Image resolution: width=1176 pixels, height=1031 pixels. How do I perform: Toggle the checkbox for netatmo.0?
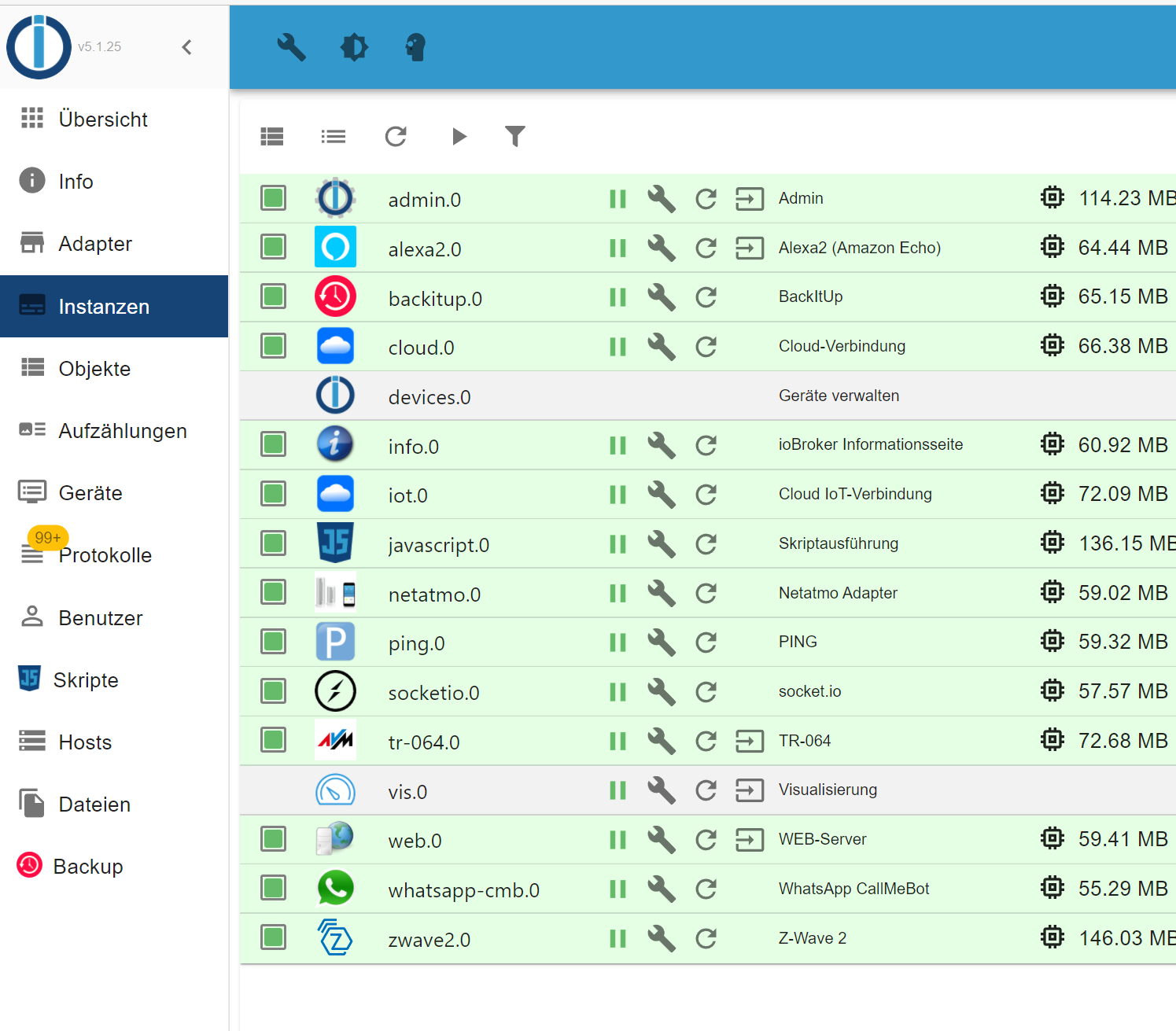[x=273, y=593]
